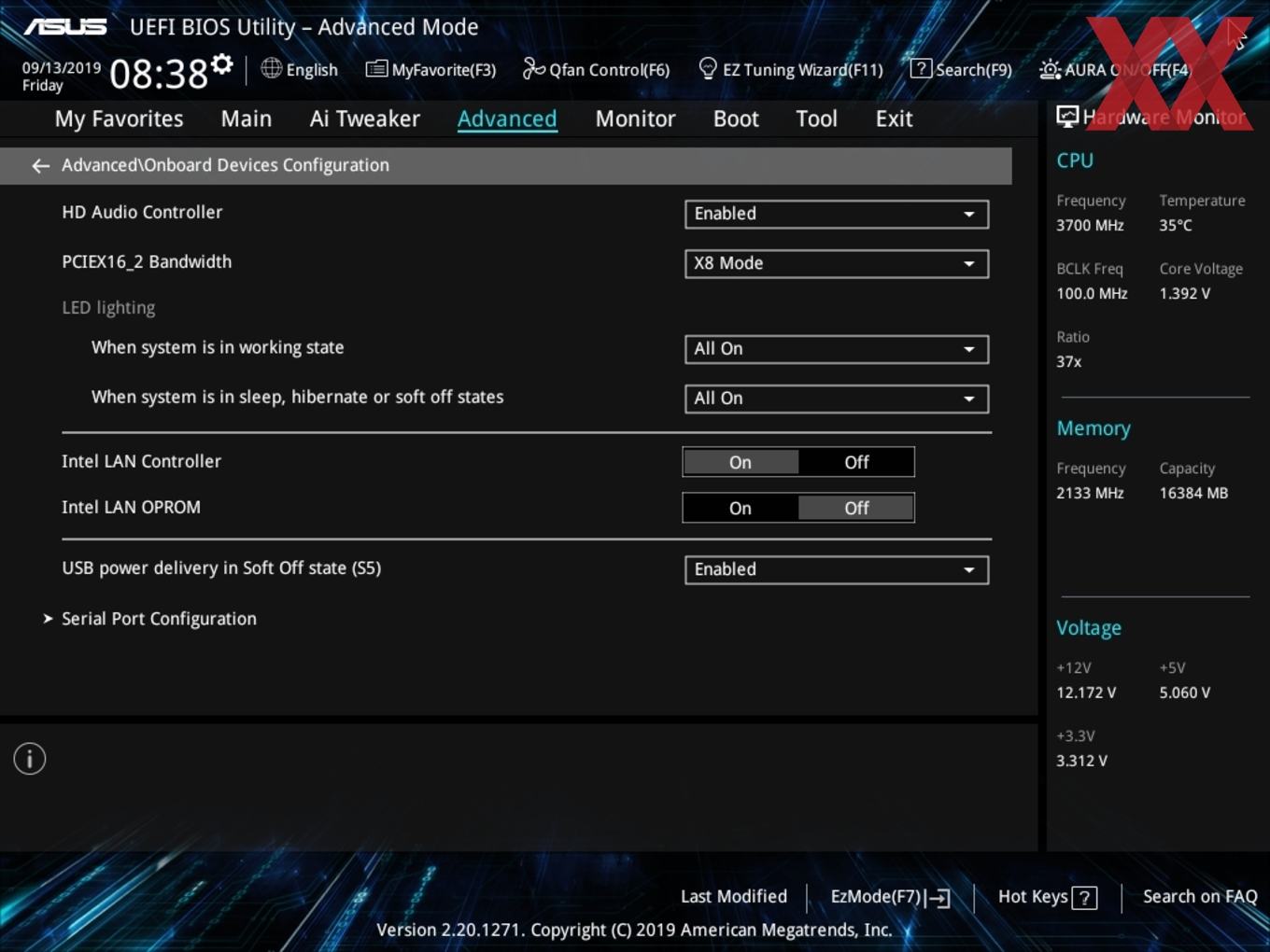Open clock settings gear icon

[x=222, y=63]
